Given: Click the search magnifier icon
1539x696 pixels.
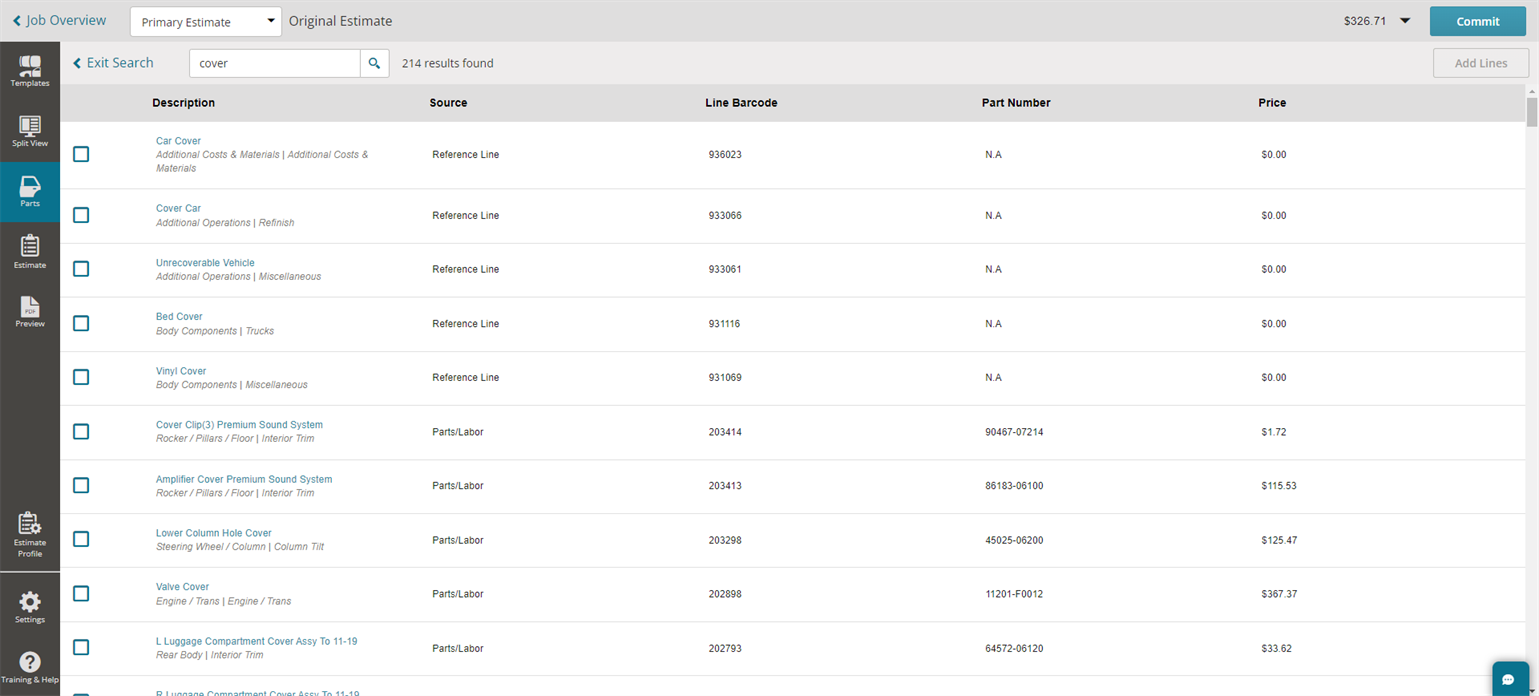Looking at the screenshot, I should tap(374, 63).
